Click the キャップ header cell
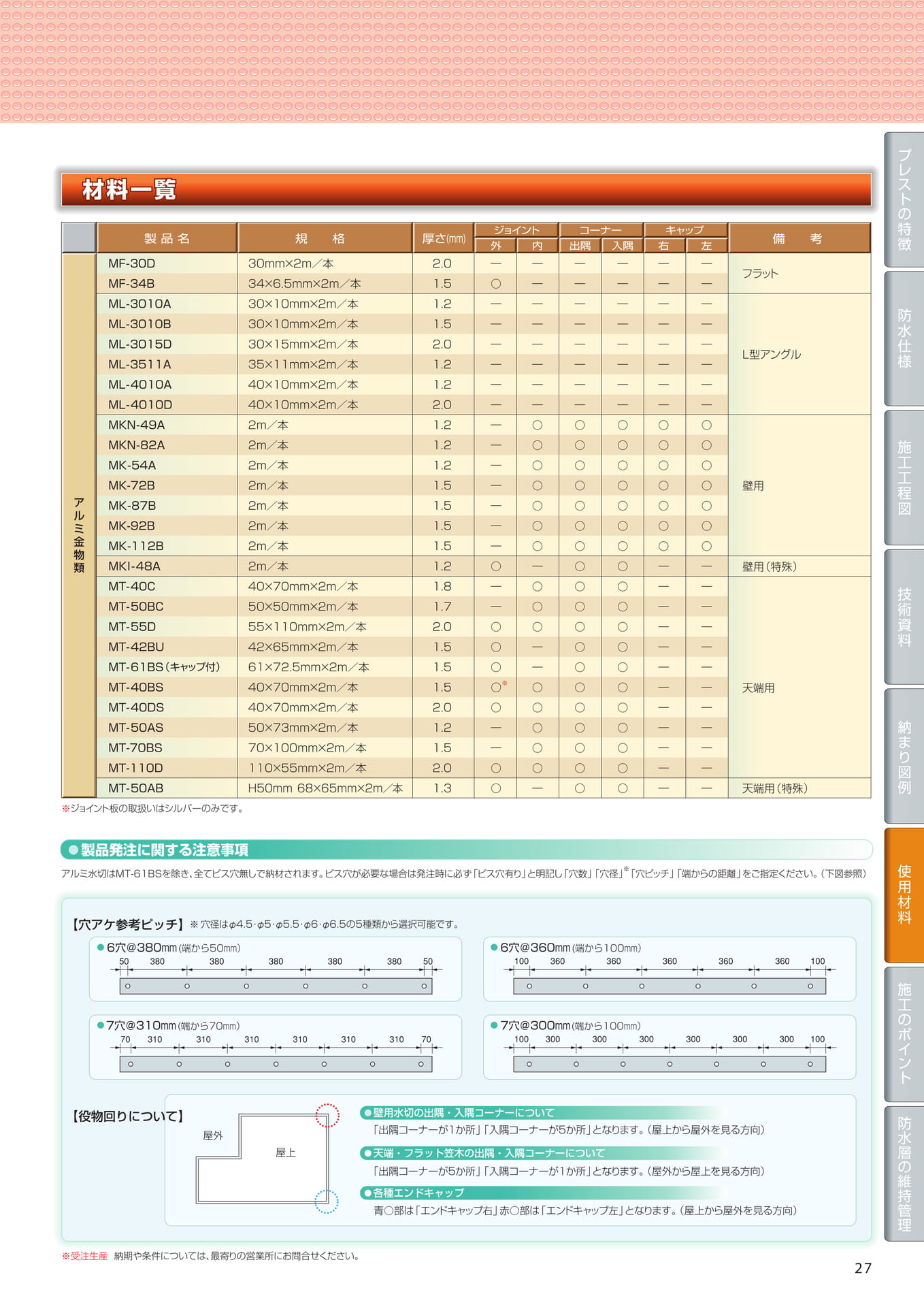The width and height of the screenshot is (924, 1307). click(685, 230)
